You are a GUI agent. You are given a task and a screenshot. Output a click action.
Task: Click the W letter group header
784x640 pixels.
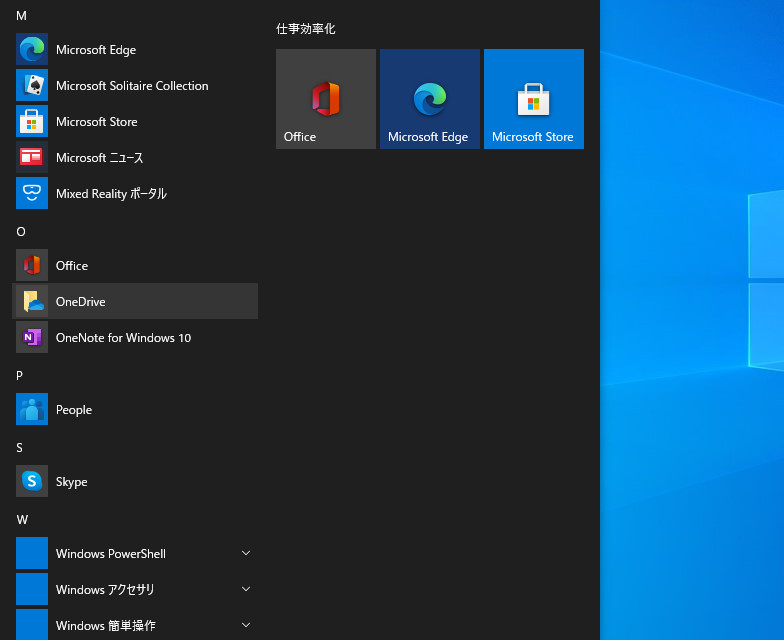[22, 520]
